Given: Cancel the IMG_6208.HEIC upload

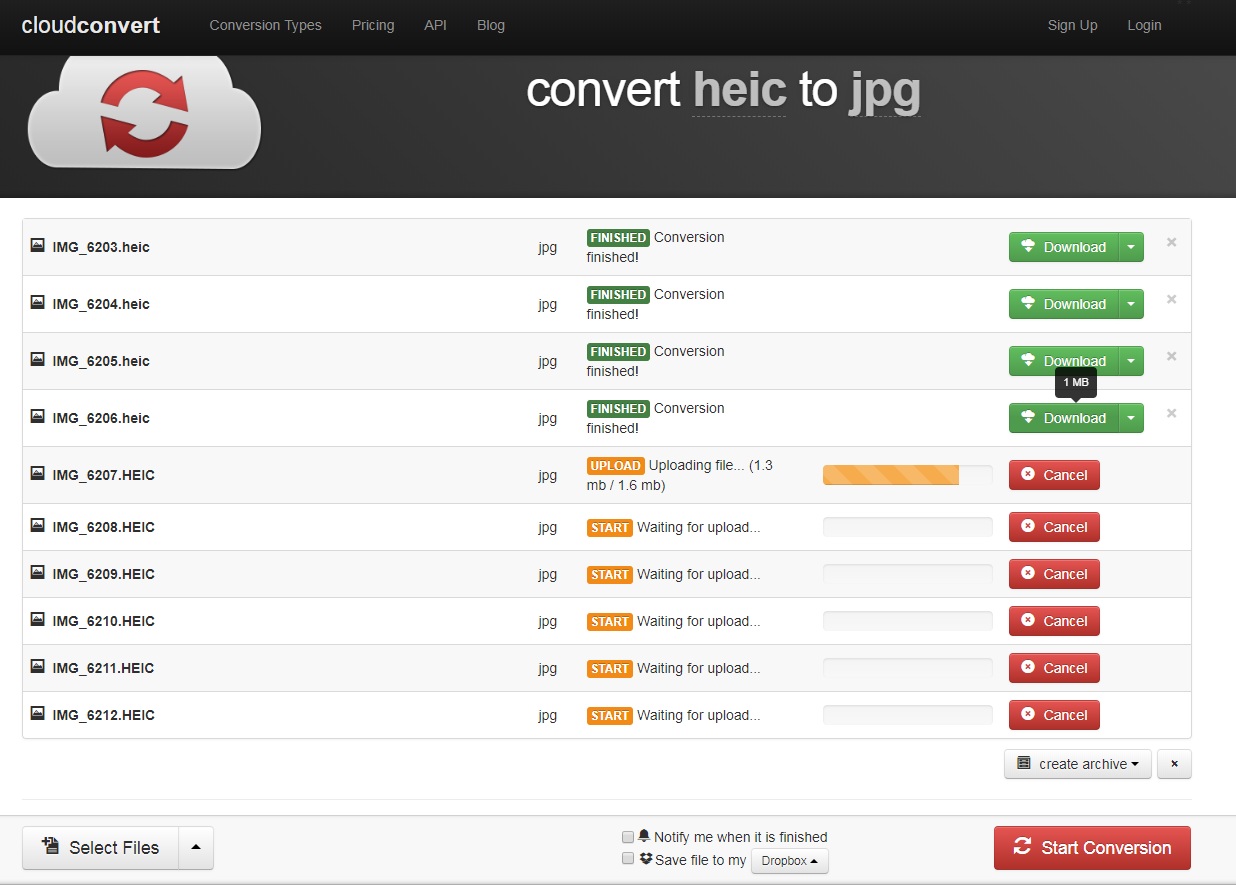Looking at the screenshot, I should (1054, 527).
